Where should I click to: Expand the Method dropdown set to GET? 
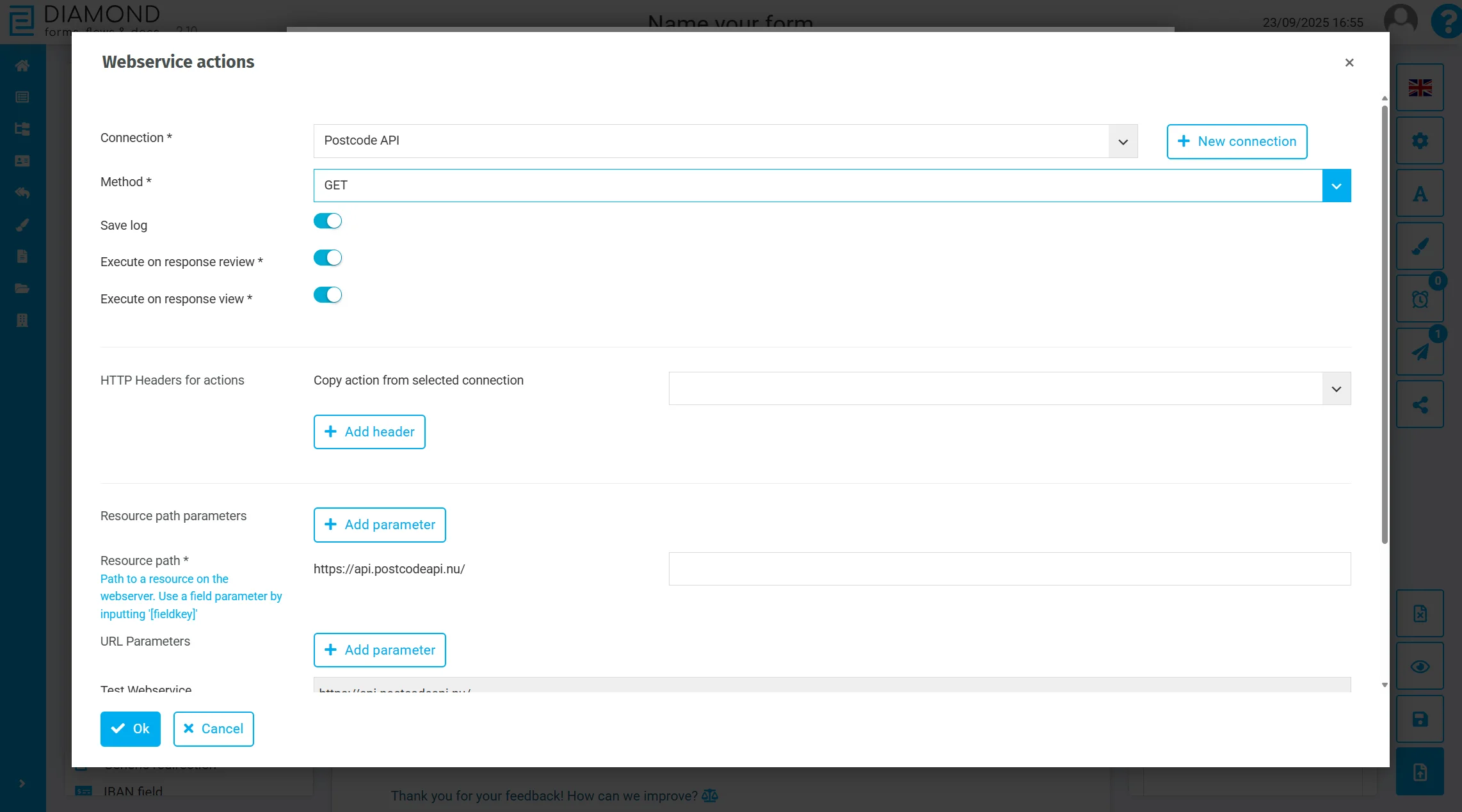[1336, 185]
